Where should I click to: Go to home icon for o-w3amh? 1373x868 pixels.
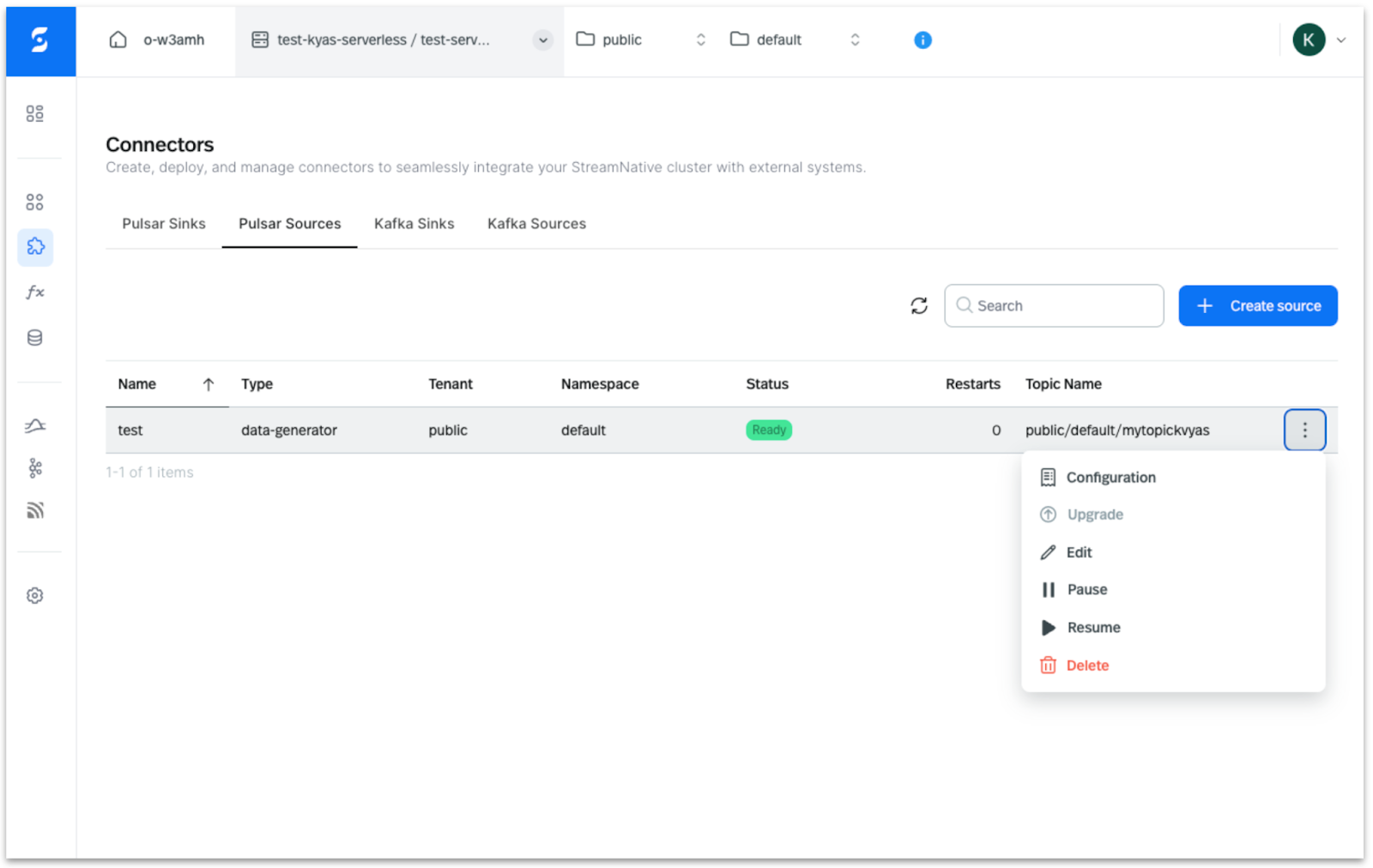click(118, 40)
